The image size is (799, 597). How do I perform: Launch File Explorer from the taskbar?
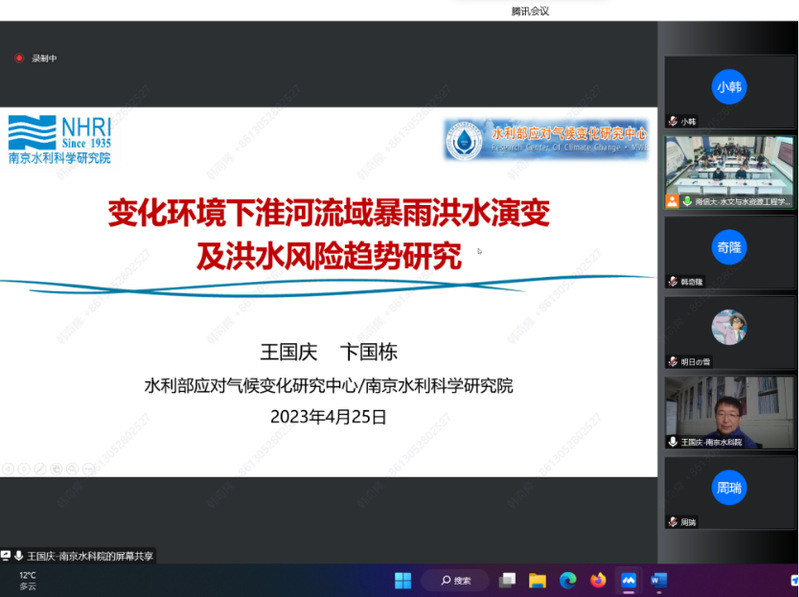537,580
